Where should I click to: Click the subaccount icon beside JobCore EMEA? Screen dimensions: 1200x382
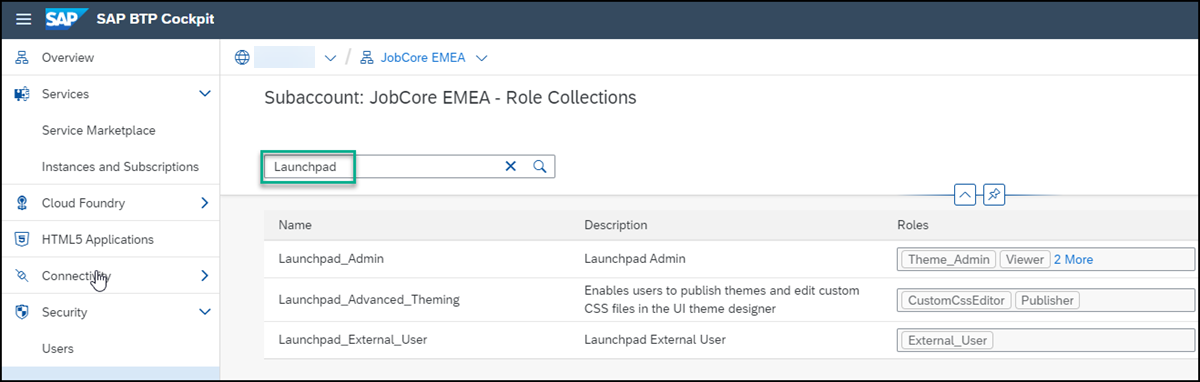pos(367,57)
